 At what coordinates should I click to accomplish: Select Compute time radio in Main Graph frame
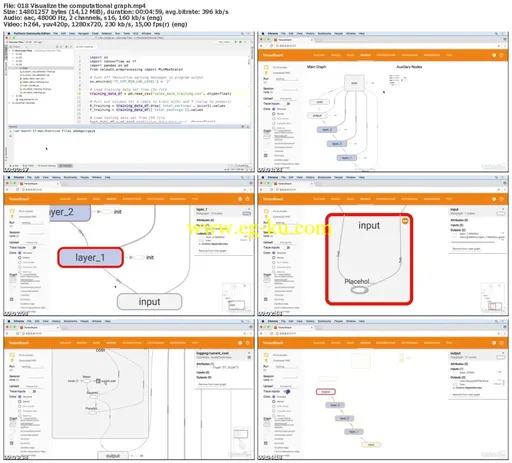click(274, 123)
